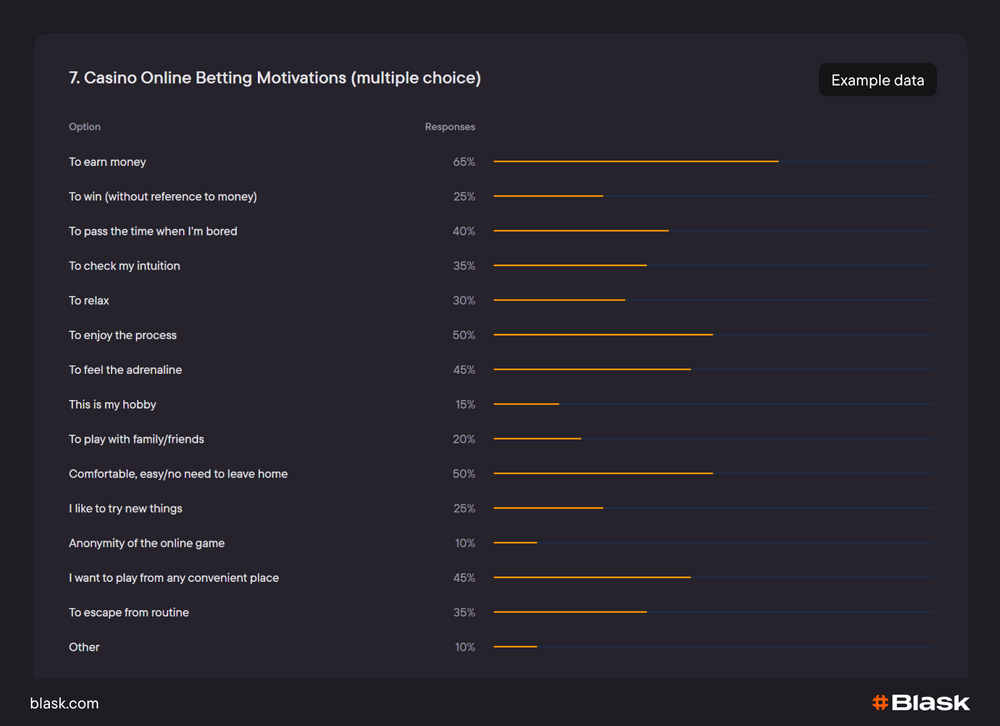Viewport: 1000px width, 726px height.
Task: Click 'To enjoy the process' bar
Action: pos(603,335)
